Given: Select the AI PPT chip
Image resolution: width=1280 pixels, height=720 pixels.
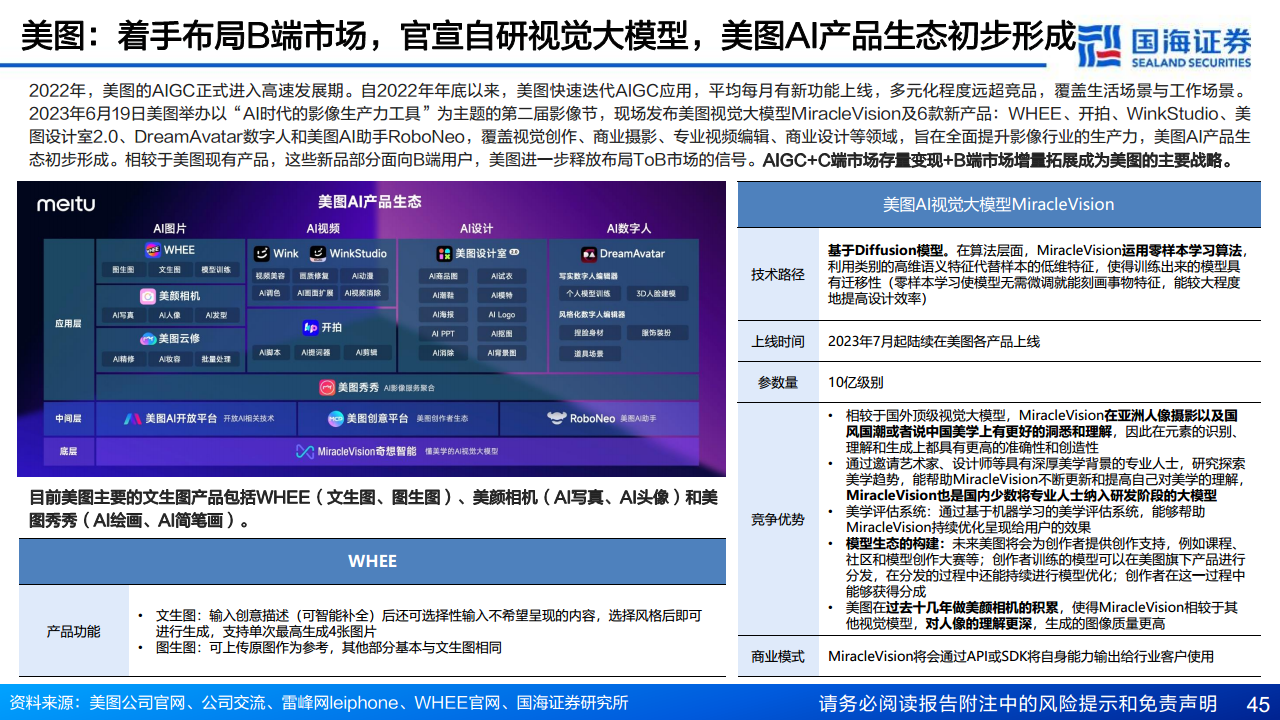Looking at the screenshot, I should coord(443,334).
